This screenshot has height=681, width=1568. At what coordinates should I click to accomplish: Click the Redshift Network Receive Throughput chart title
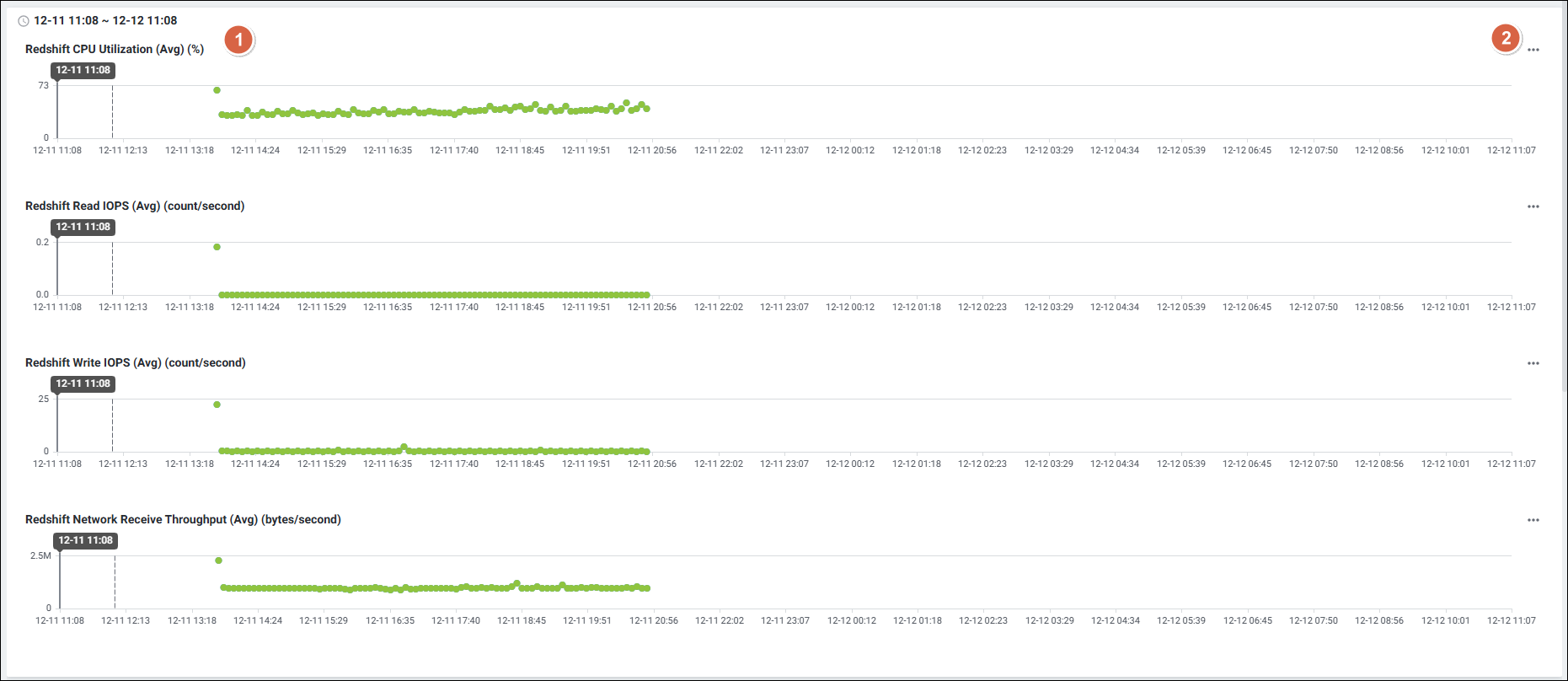[183, 520]
